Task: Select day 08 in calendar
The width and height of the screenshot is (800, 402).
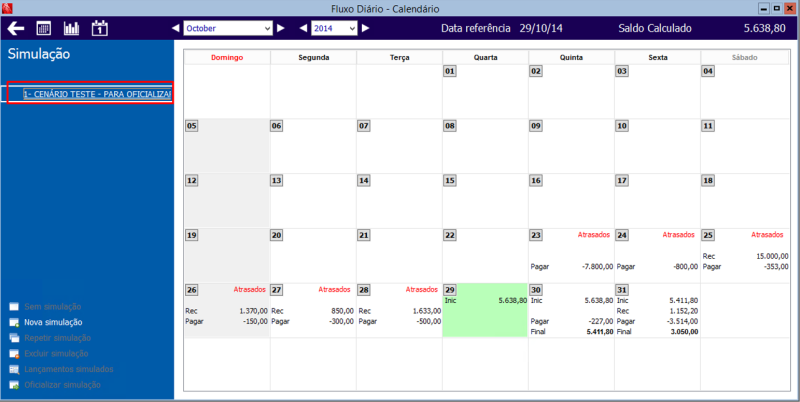Action: click(x=449, y=126)
